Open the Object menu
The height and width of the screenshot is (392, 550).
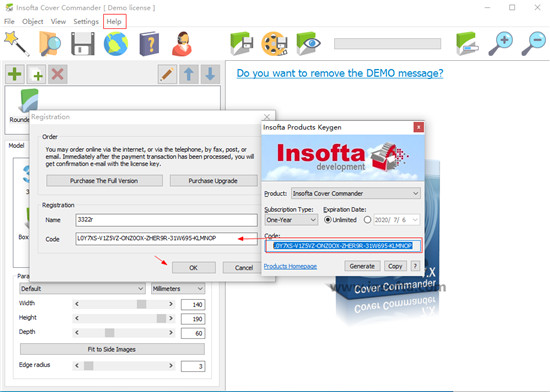33,21
